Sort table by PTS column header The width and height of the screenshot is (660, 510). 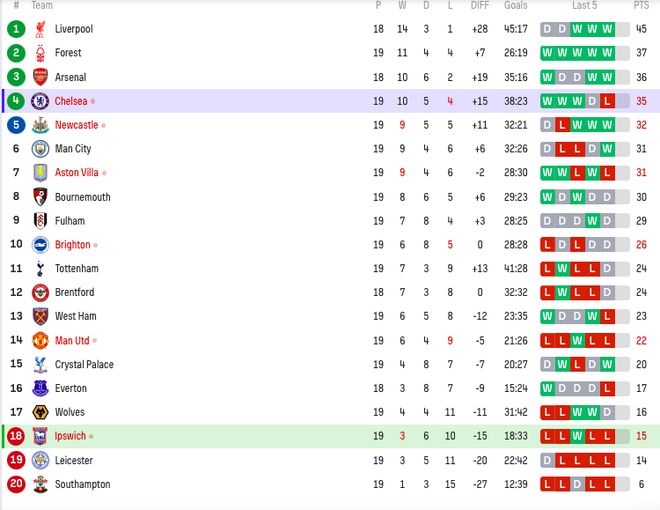click(x=641, y=5)
